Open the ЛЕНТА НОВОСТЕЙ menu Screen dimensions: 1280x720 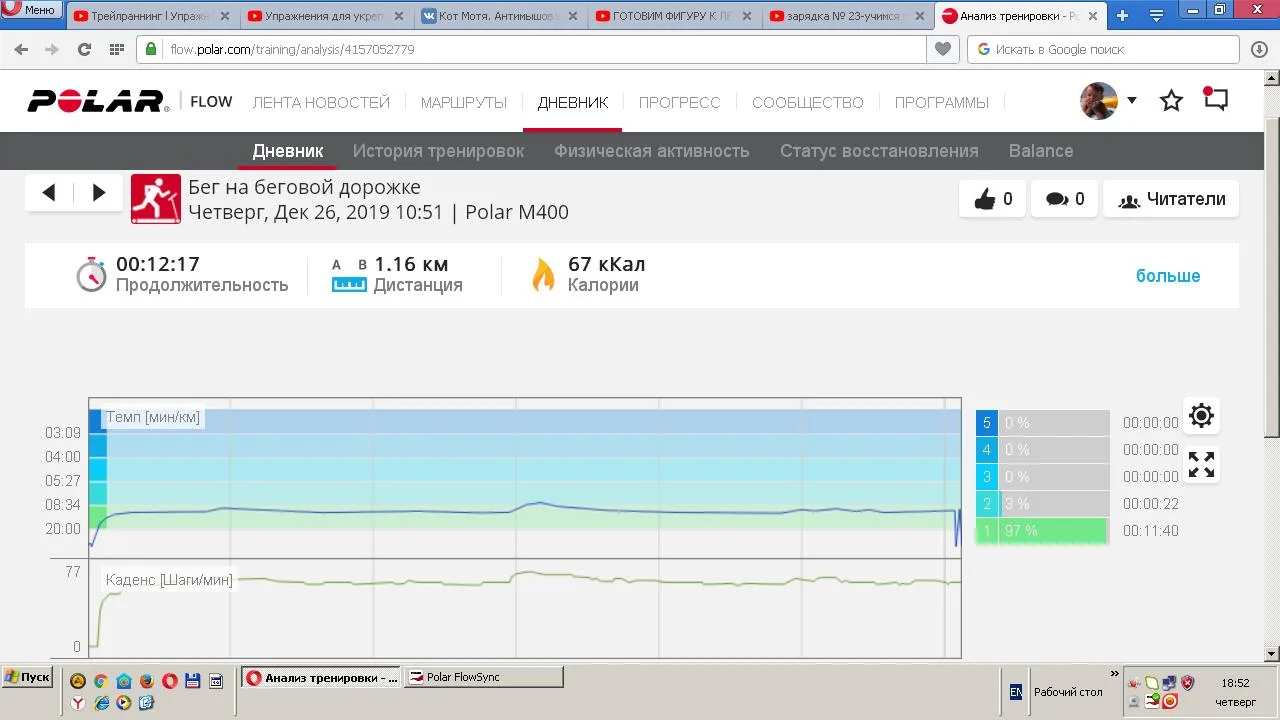coord(321,102)
